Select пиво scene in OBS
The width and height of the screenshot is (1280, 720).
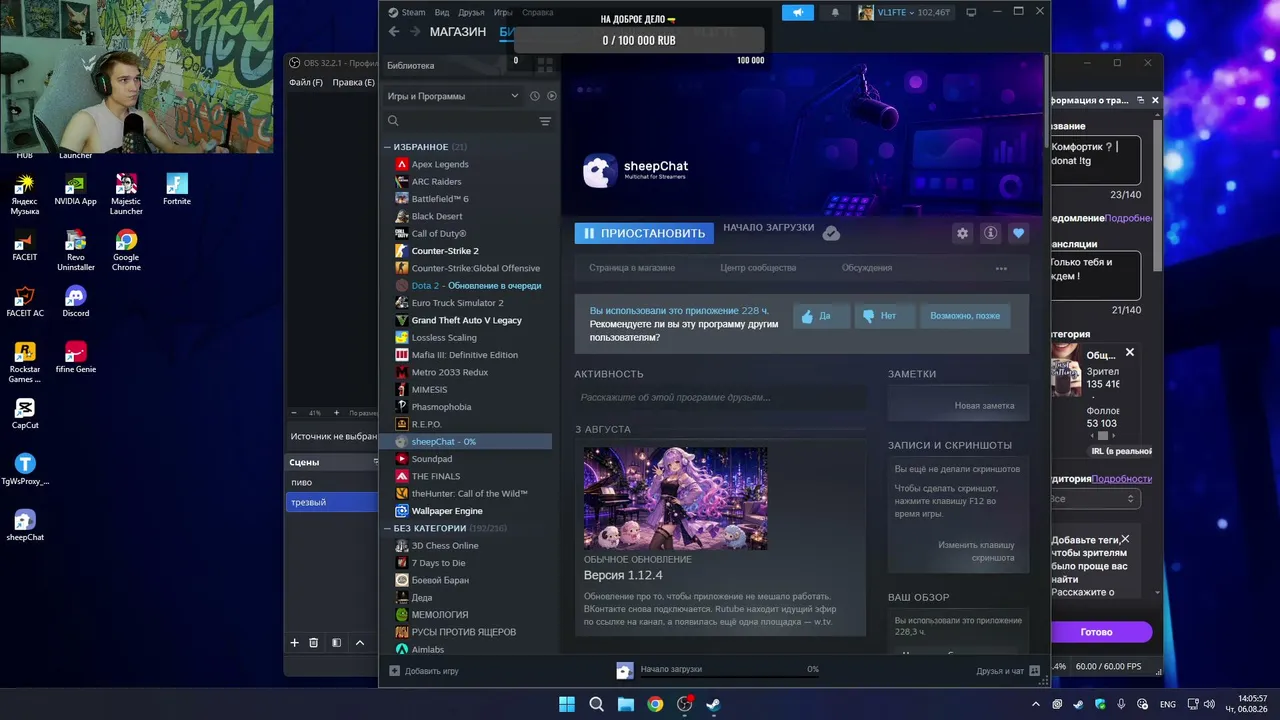pyautogui.click(x=331, y=482)
